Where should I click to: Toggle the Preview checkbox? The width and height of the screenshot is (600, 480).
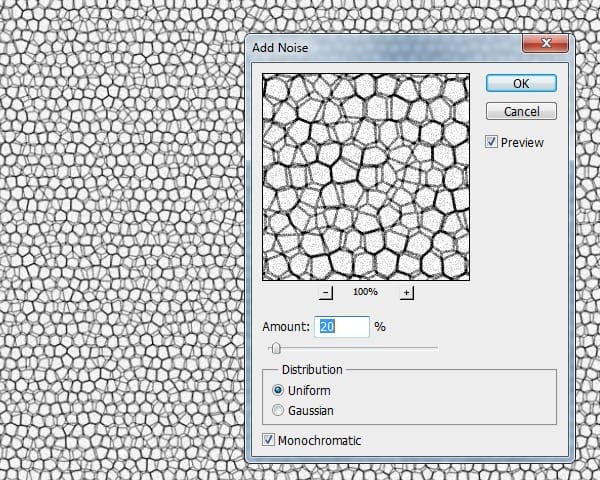click(492, 142)
